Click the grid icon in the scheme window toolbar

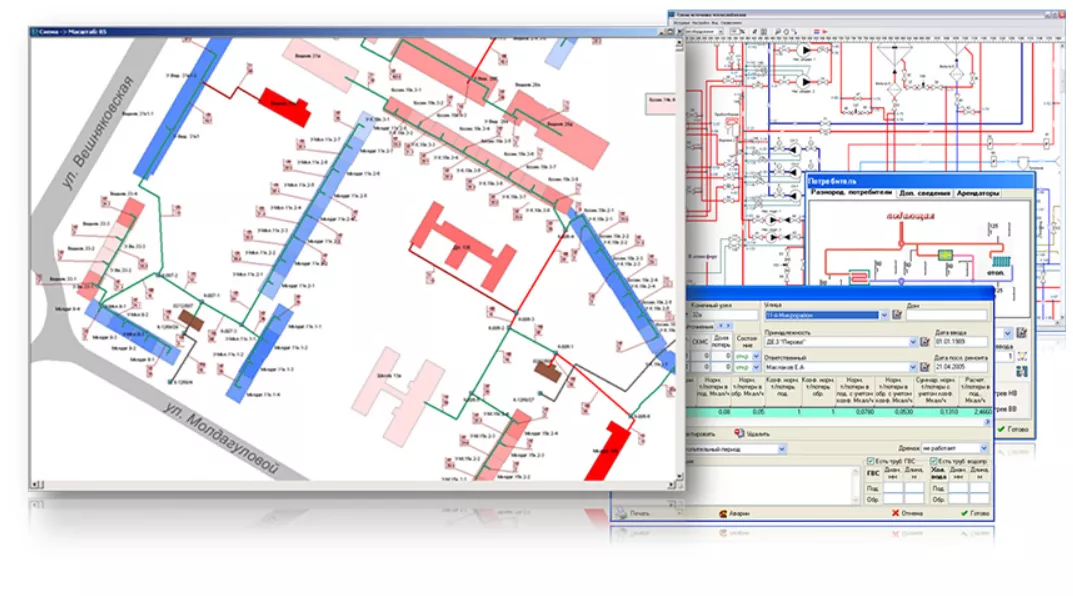click(x=764, y=31)
